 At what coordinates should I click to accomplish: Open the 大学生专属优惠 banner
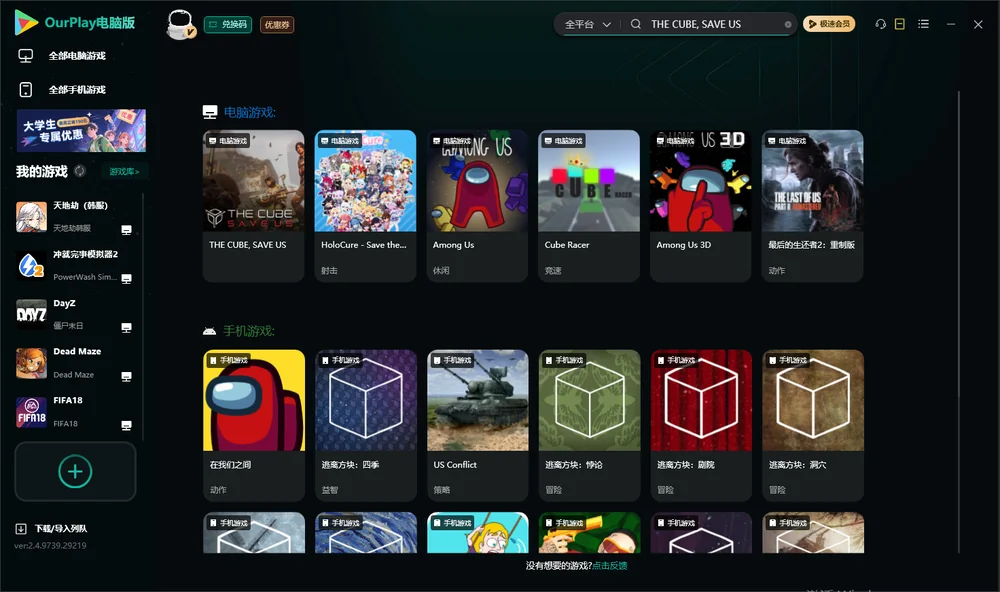coord(81,131)
